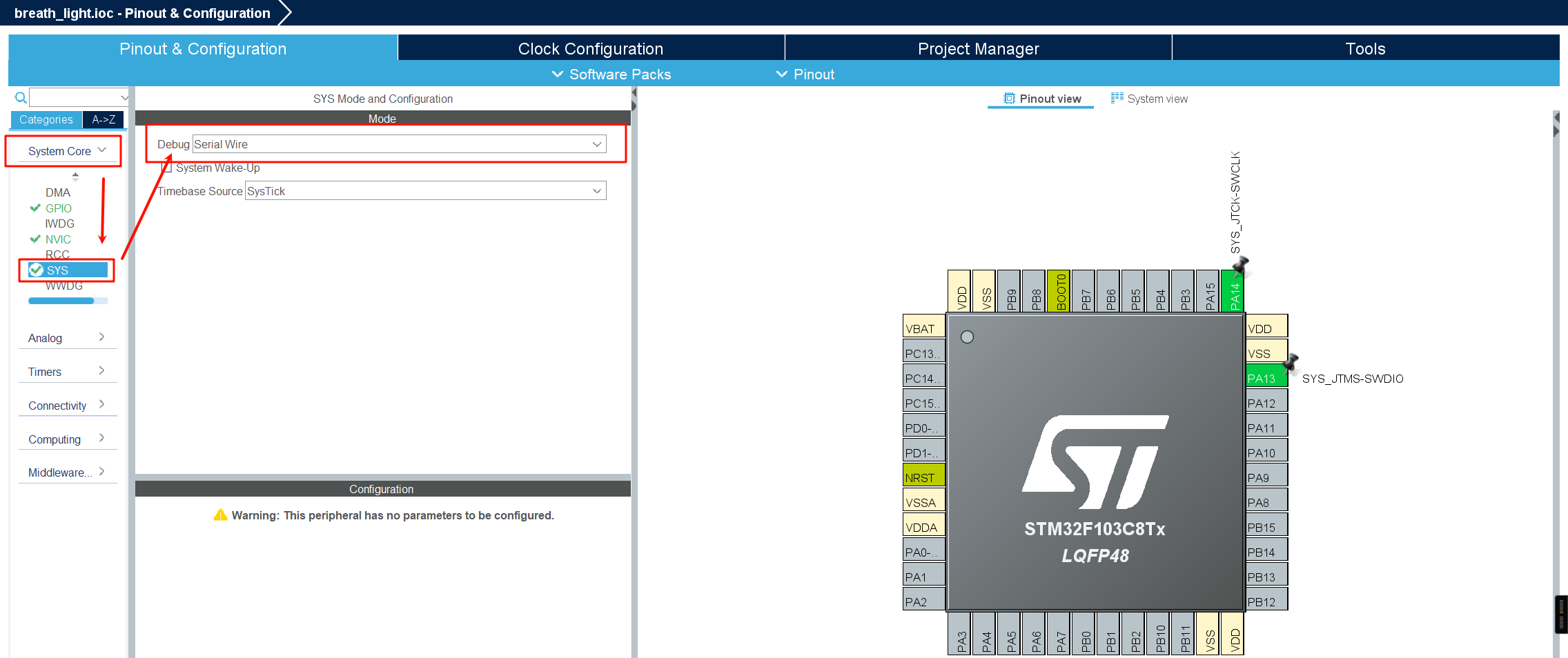Image resolution: width=1568 pixels, height=658 pixels.
Task: Select RCC in the System Core list
Action: (x=57, y=255)
